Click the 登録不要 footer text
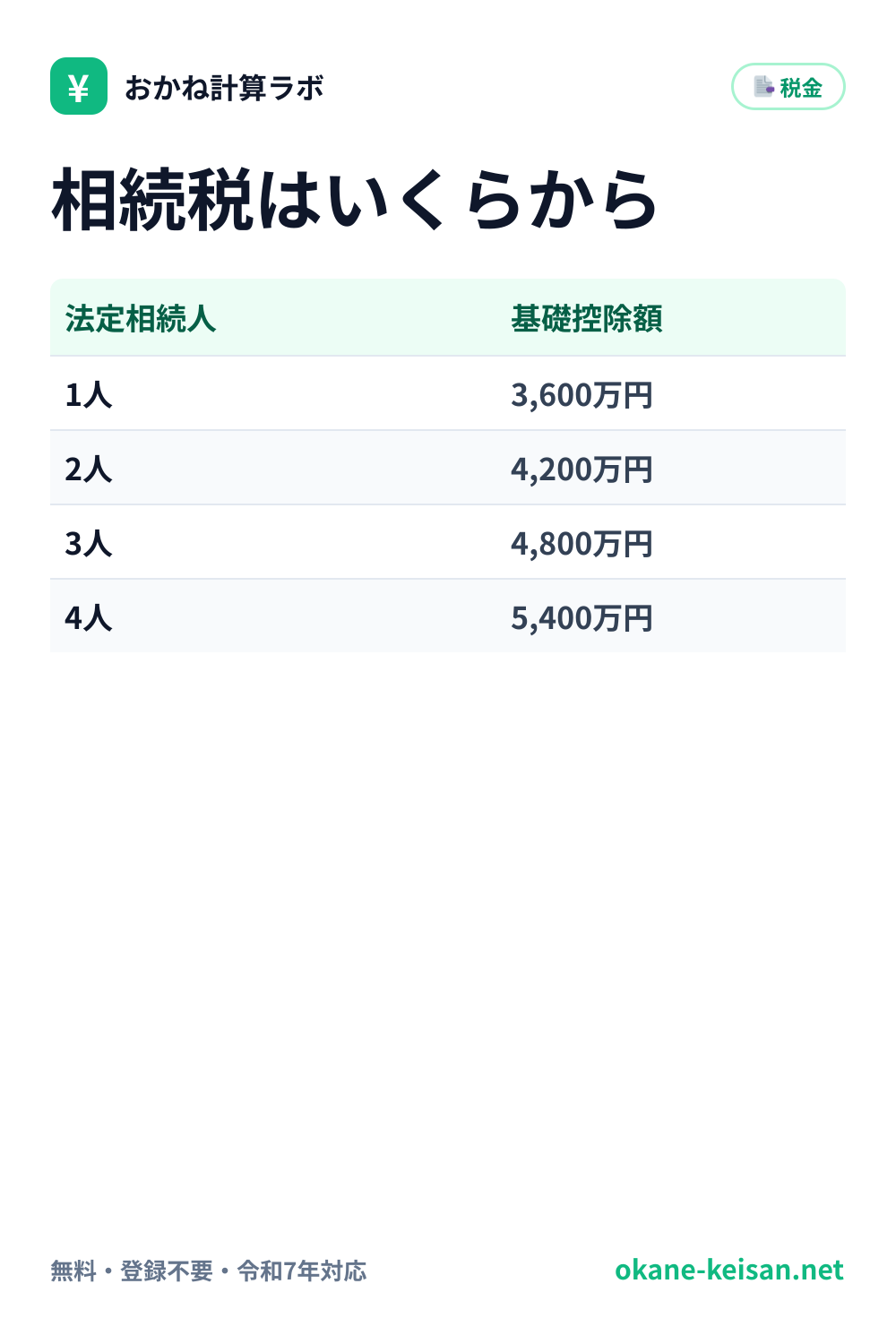 tap(167, 1271)
